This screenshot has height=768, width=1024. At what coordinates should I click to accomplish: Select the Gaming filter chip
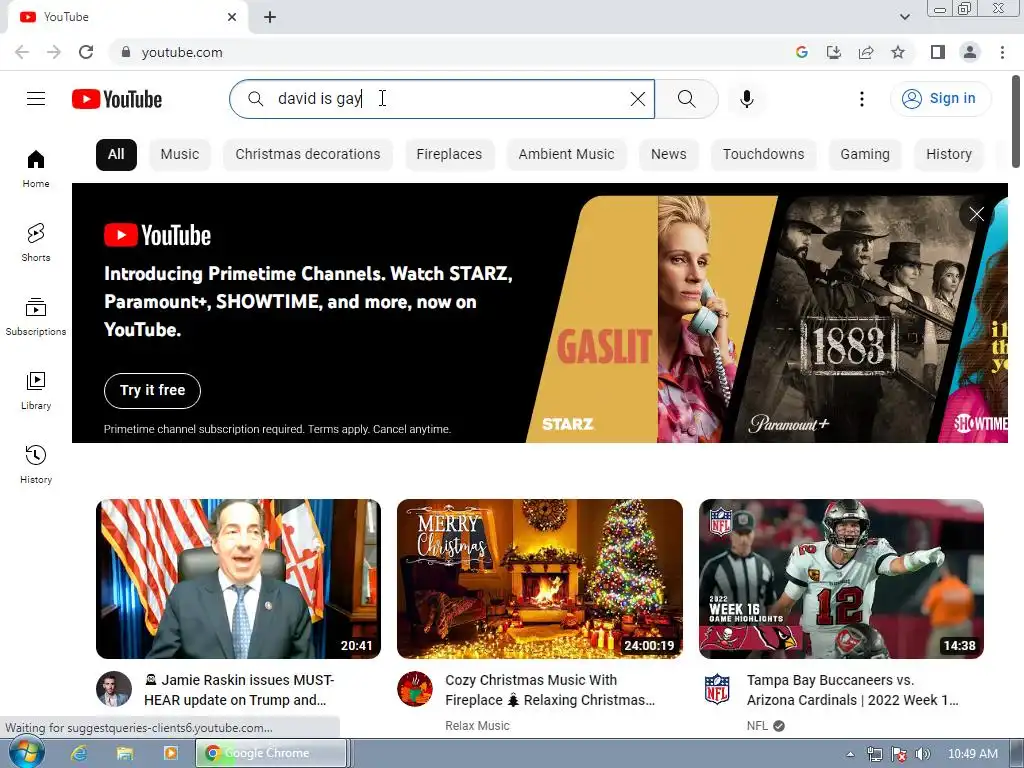(865, 154)
